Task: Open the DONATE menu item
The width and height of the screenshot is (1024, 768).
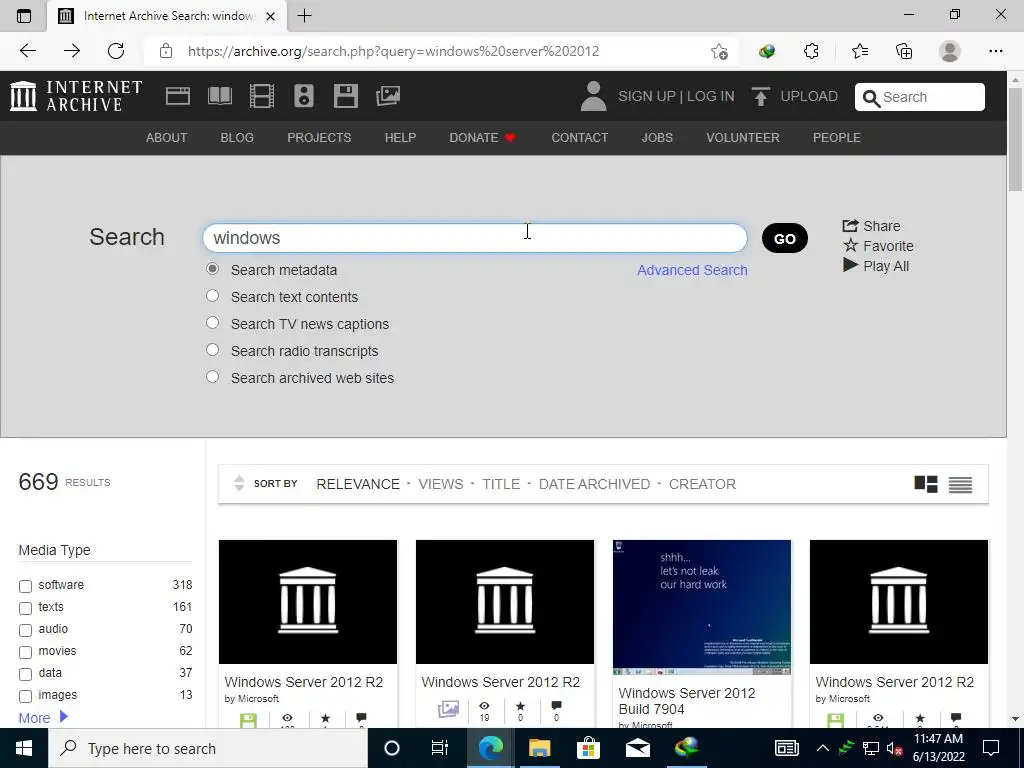Action: [x=483, y=138]
